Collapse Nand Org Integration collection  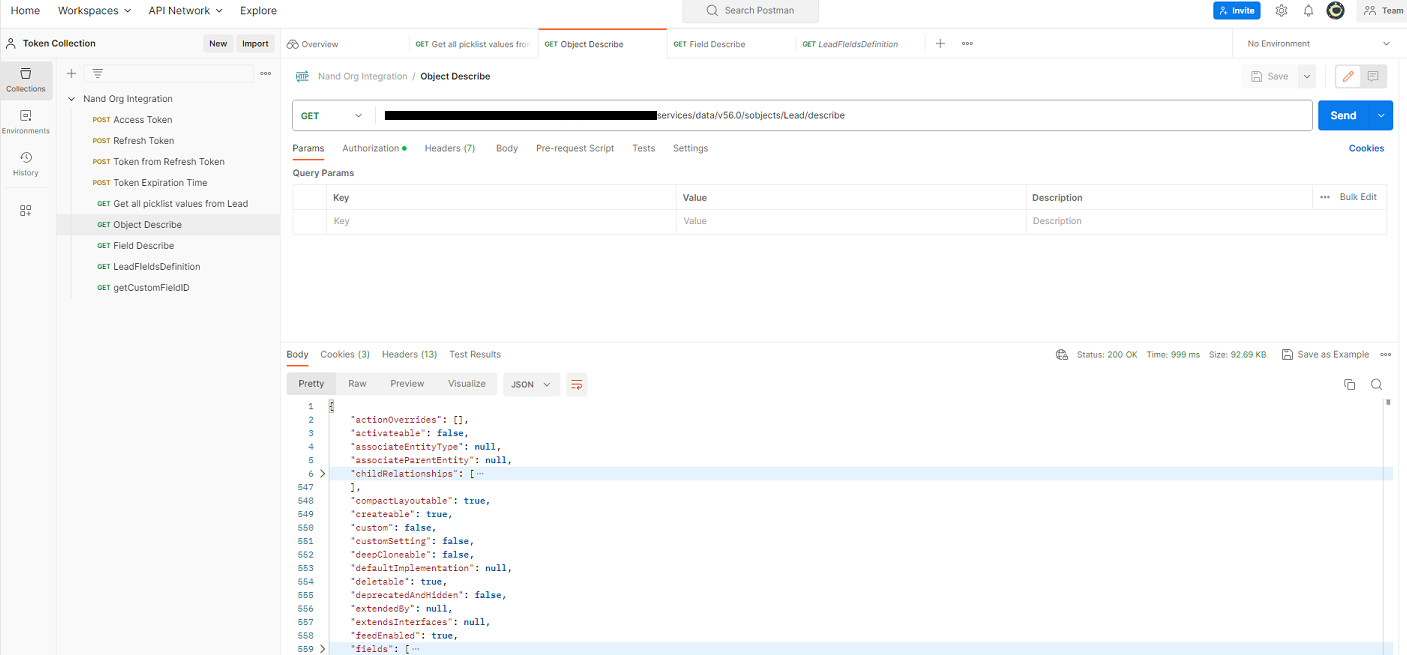72,99
